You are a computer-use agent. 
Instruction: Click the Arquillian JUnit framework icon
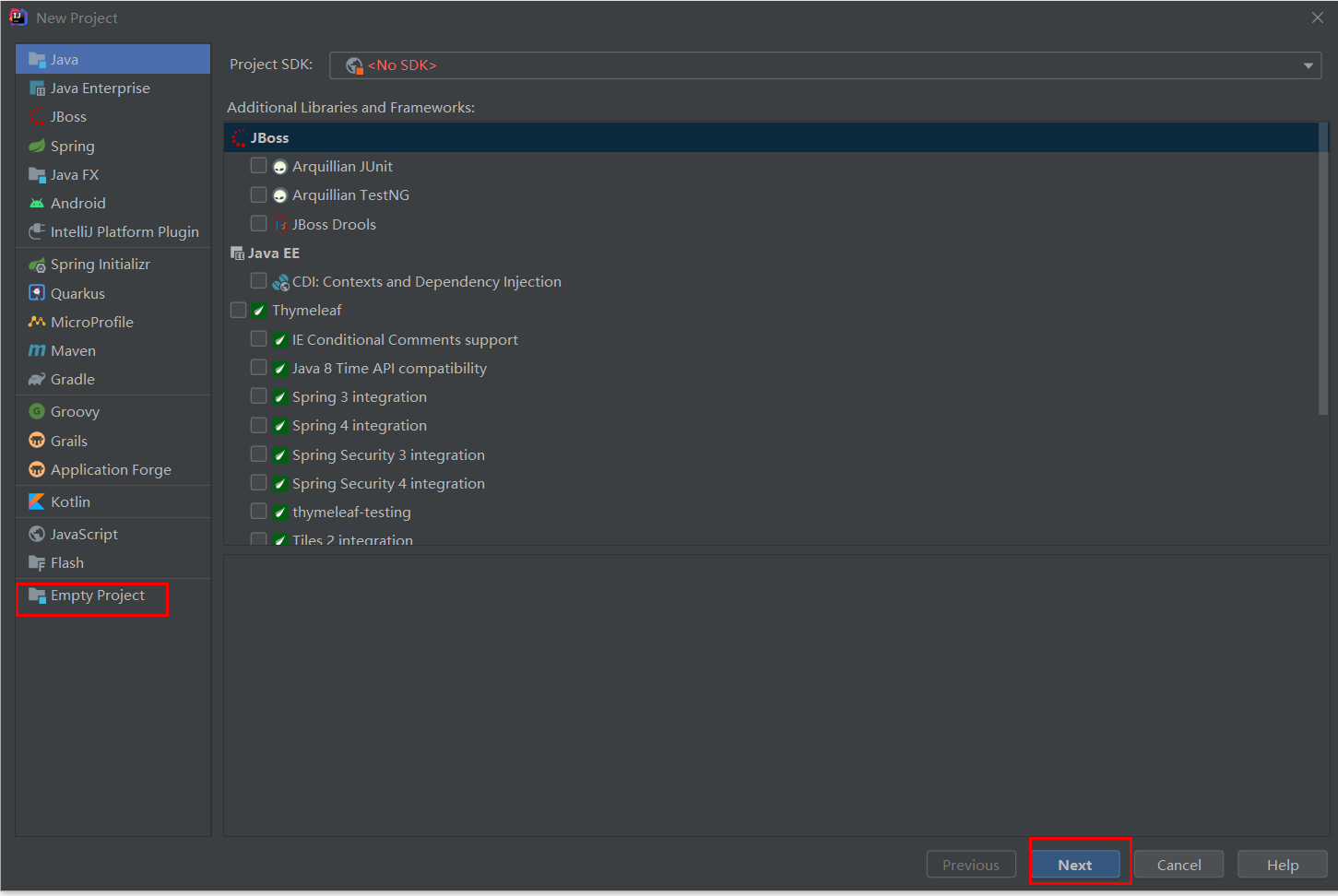(x=280, y=167)
